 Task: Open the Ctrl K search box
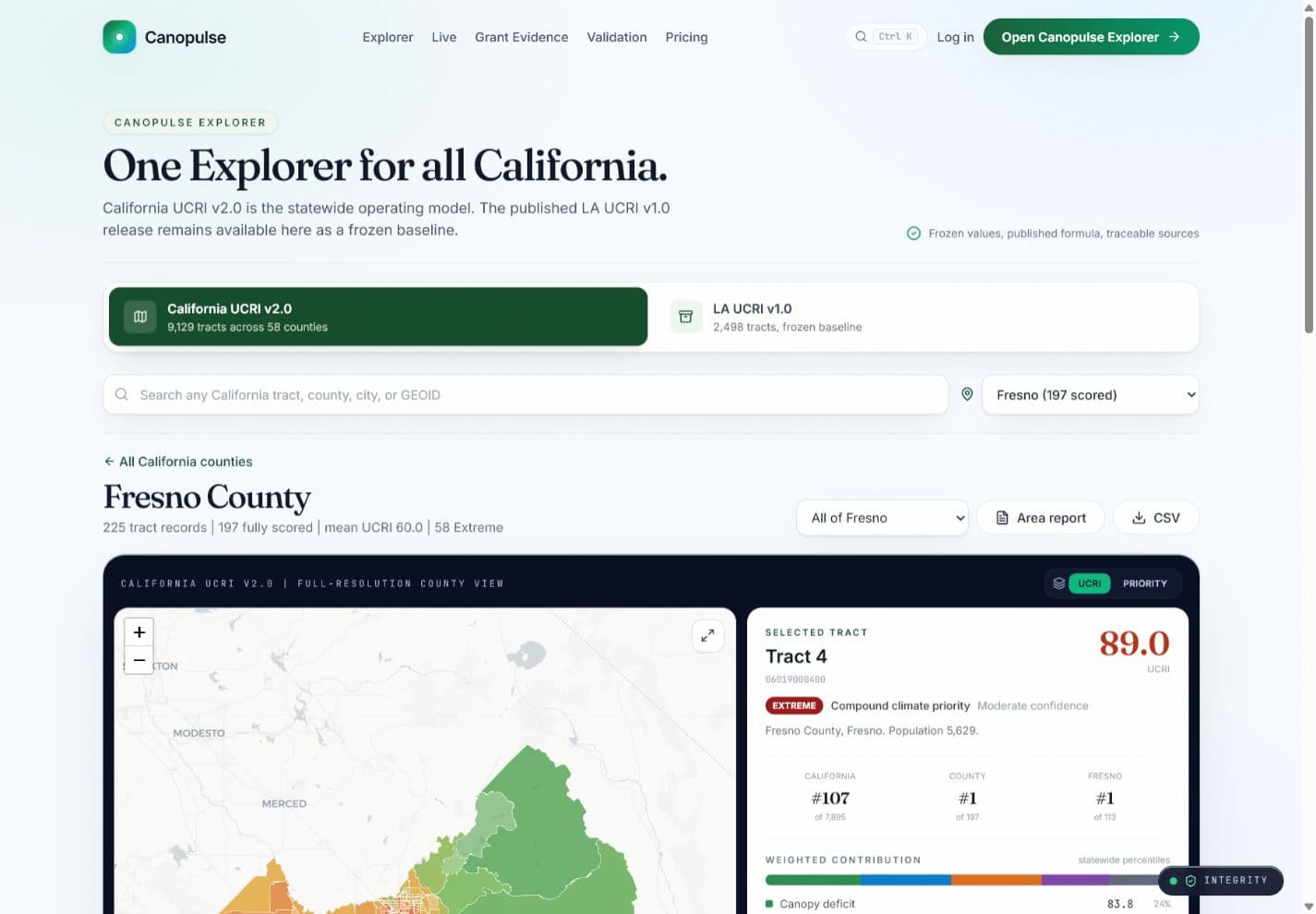[x=885, y=37]
